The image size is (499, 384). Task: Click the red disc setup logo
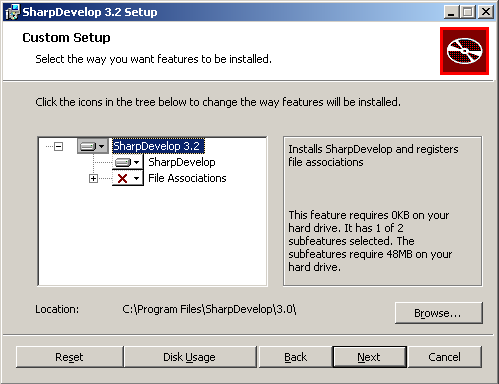pos(464,51)
